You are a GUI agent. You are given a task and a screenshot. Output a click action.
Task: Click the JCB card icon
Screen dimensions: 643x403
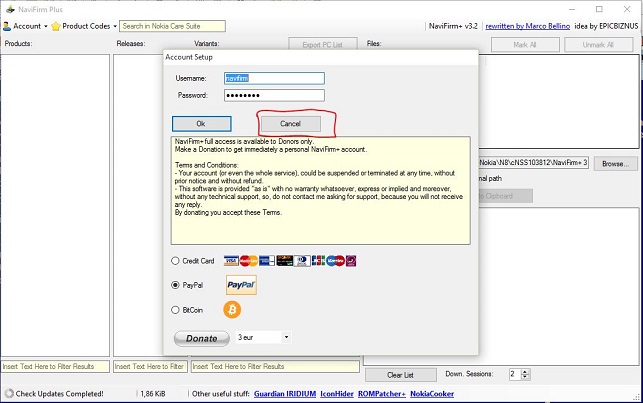pos(318,261)
